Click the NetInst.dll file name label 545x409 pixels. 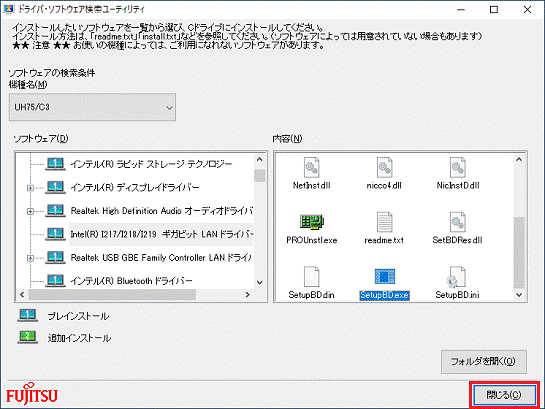[311, 186]
